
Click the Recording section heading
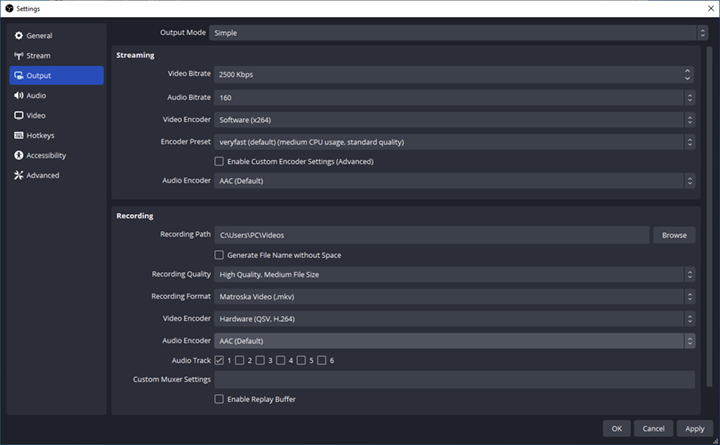pos(135,216)
